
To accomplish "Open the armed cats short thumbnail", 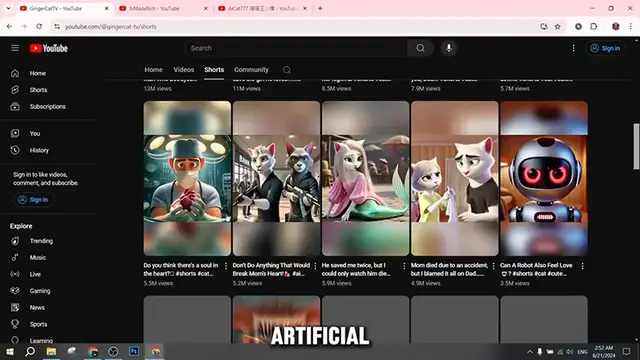I will (x=276, y=178).
